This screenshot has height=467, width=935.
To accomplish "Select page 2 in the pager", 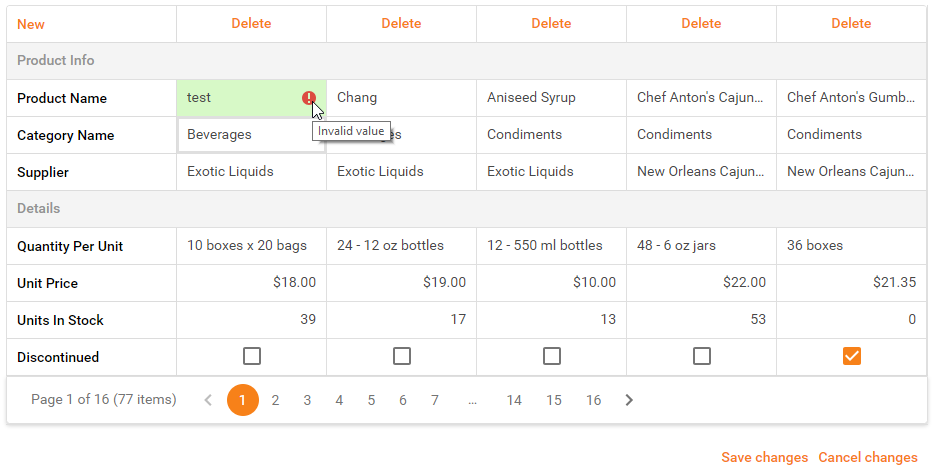I will [275, 400].
